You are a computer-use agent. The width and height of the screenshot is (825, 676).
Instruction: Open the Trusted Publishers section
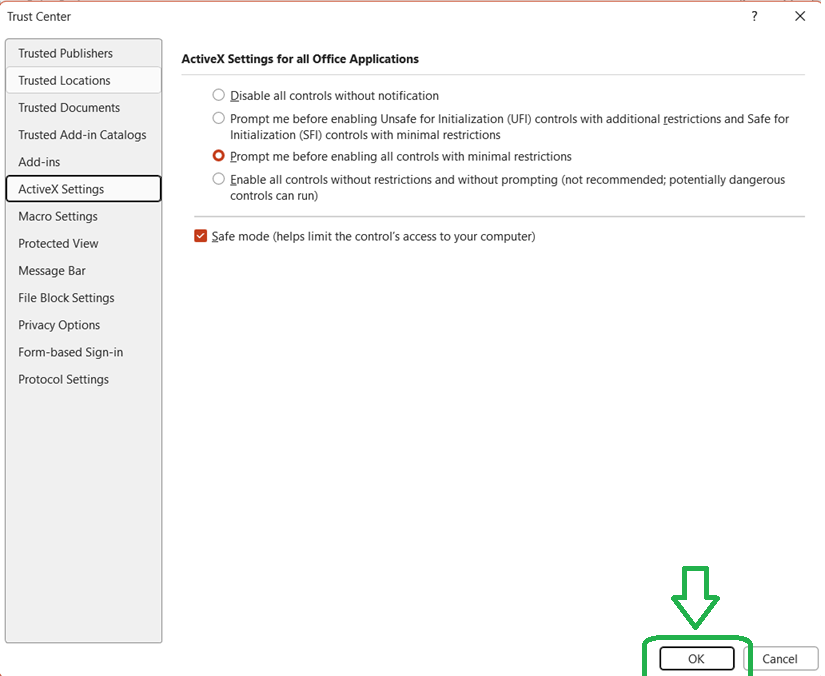click(x=84, y=53)
